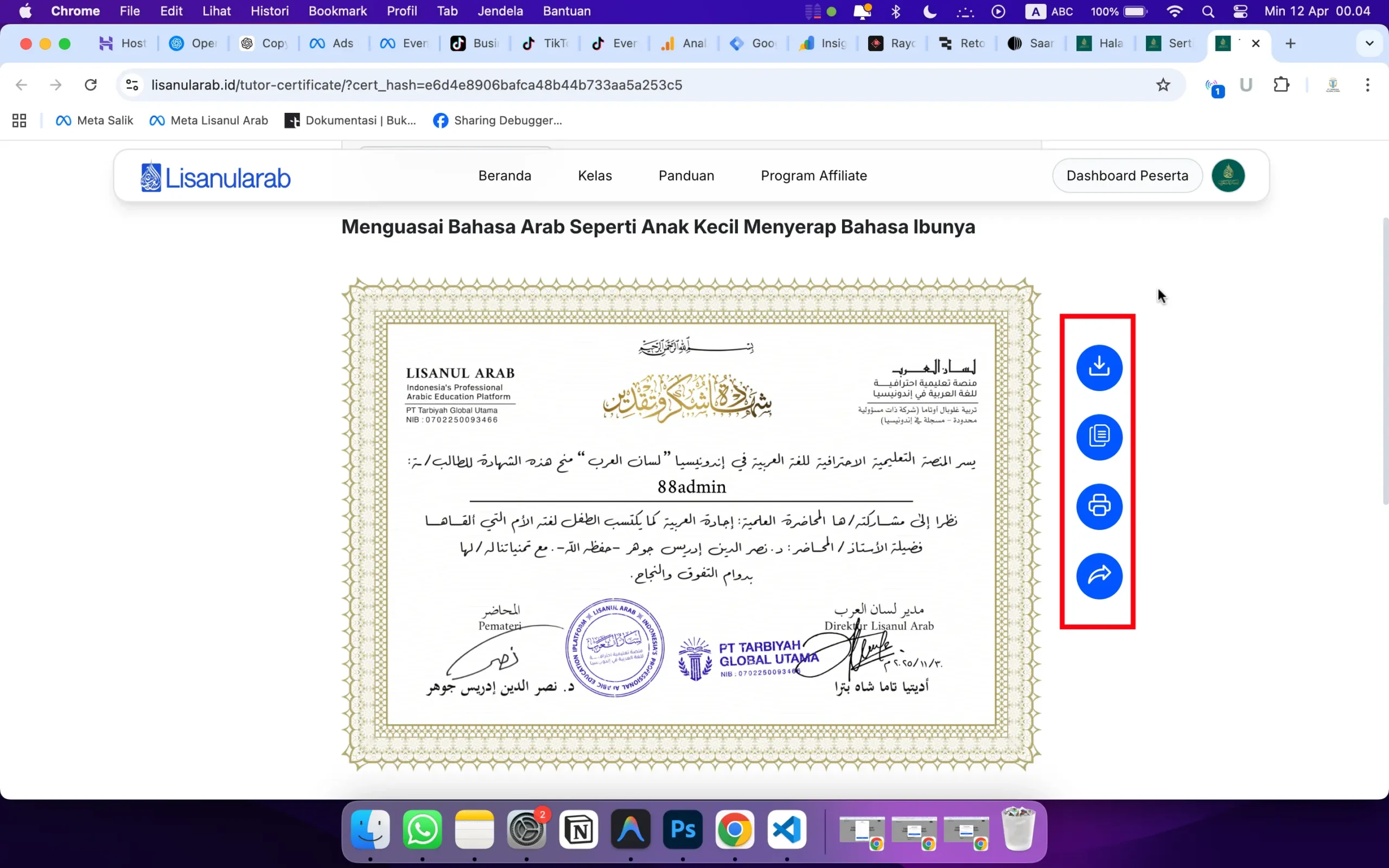
Task: Open the site information icon in address bar
Action: 132,85
